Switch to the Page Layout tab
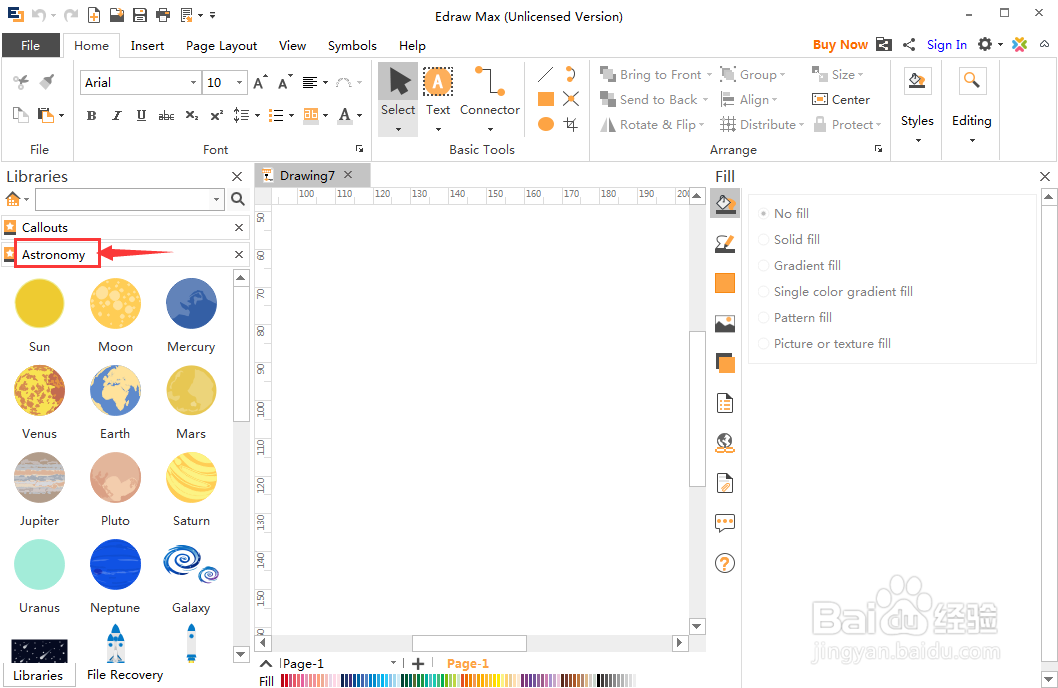Screen dimensions: 1058x688 coord(221,45)
